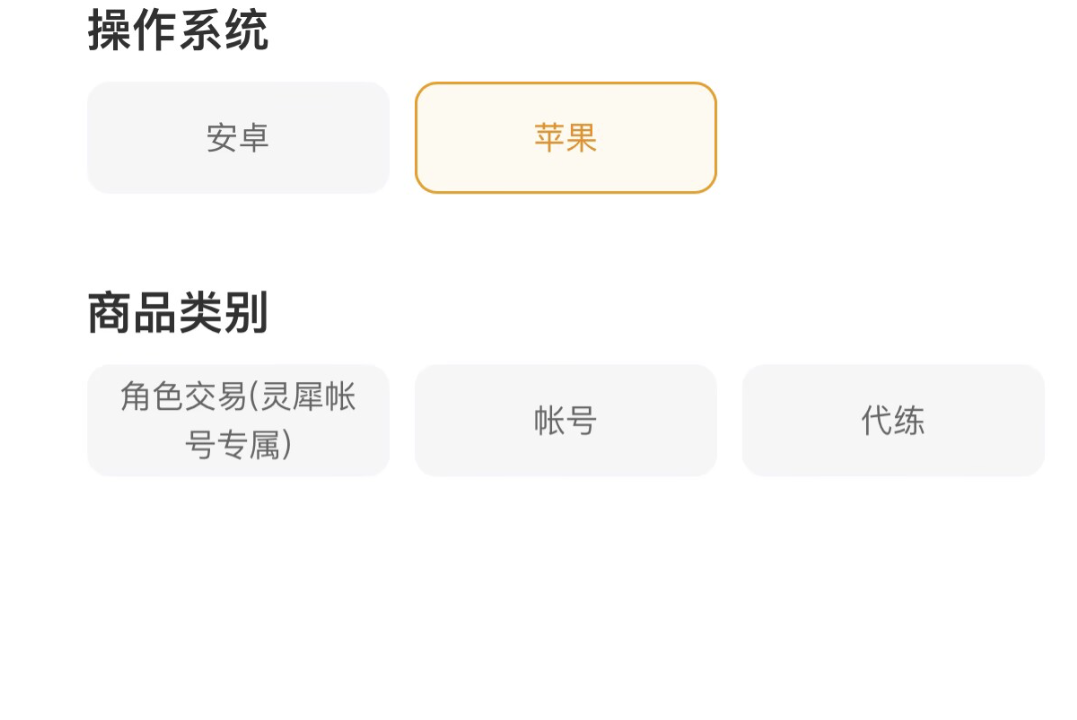Select the 安卓 operating system option
The width and height of the screenshot is (1077, 720).
pos(238,137)
